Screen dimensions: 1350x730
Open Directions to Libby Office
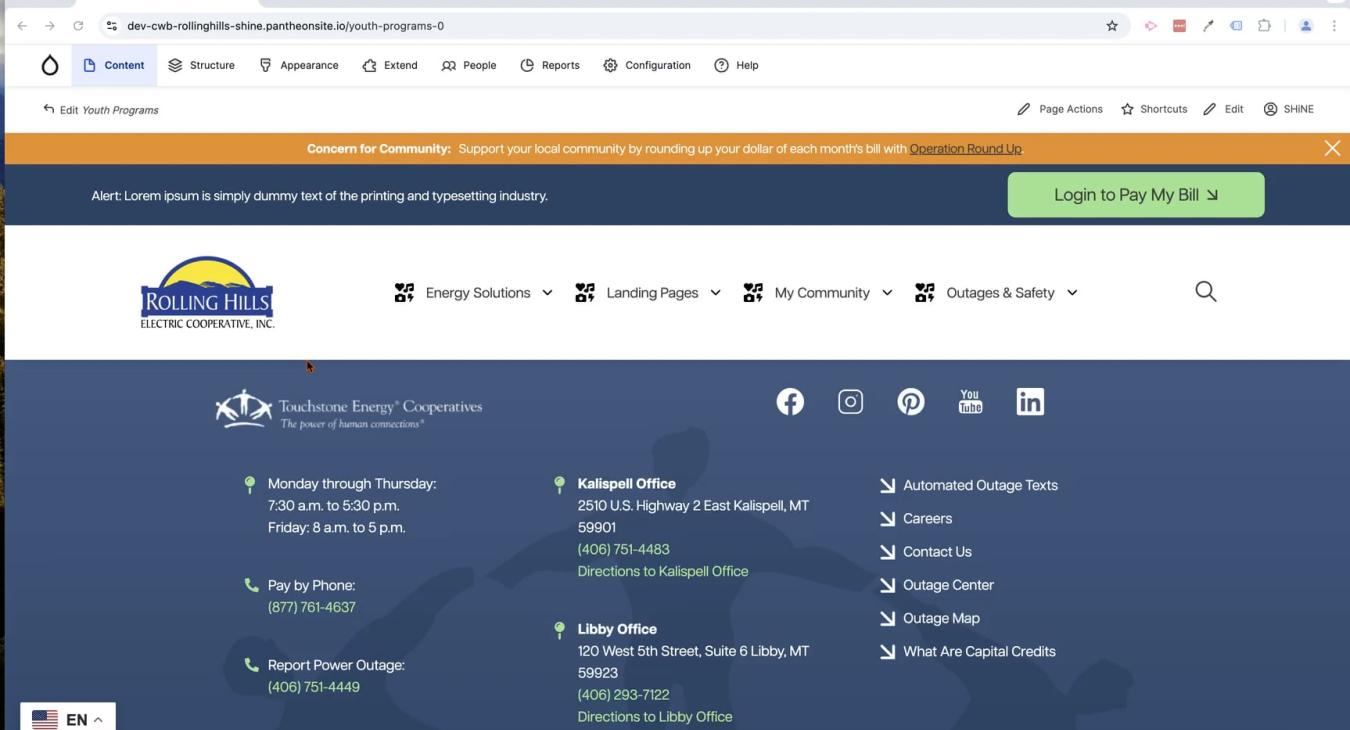655,716
